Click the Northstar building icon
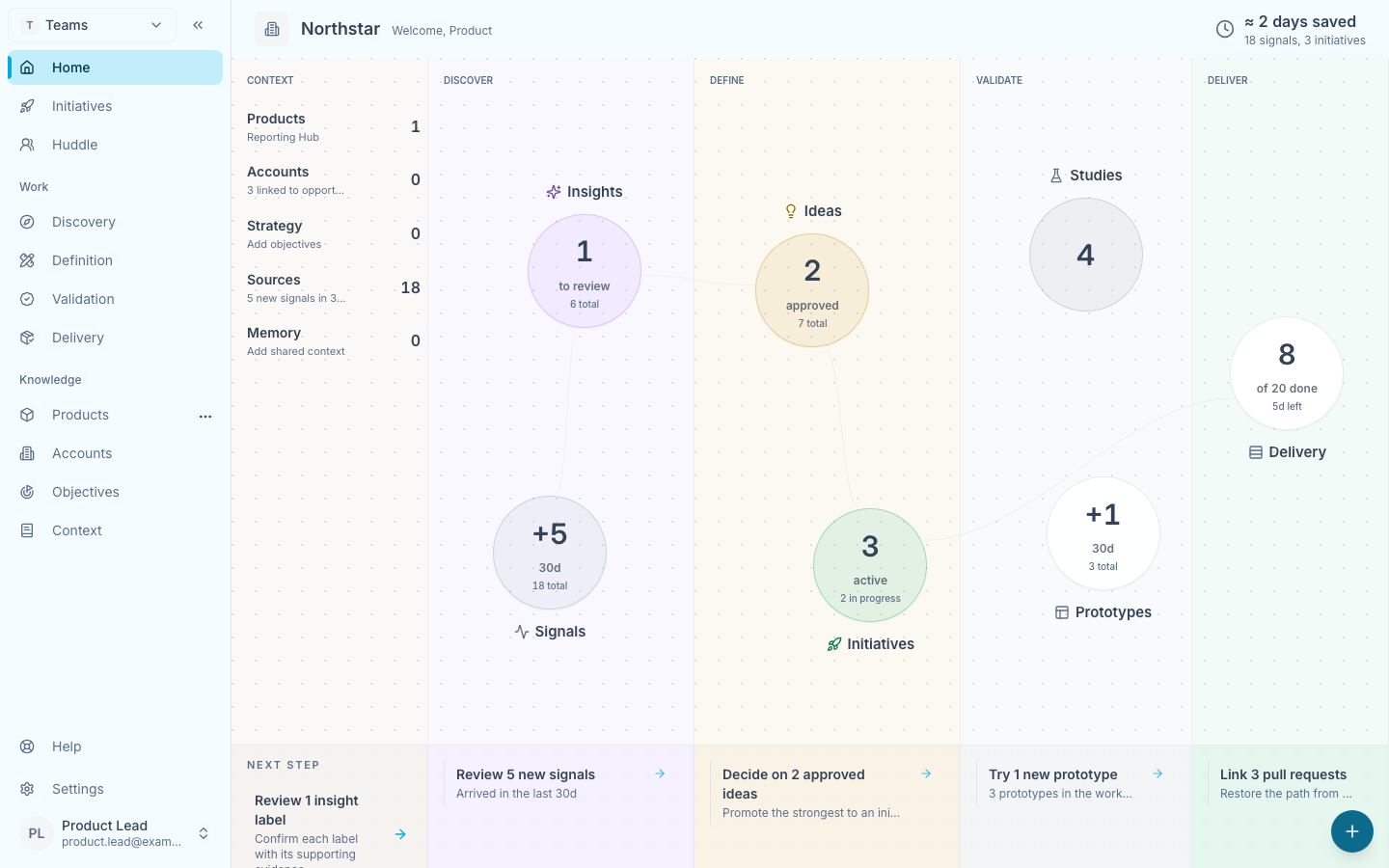Image resolution: width=1389 pixels, height=868 pixels. (272, 29)
